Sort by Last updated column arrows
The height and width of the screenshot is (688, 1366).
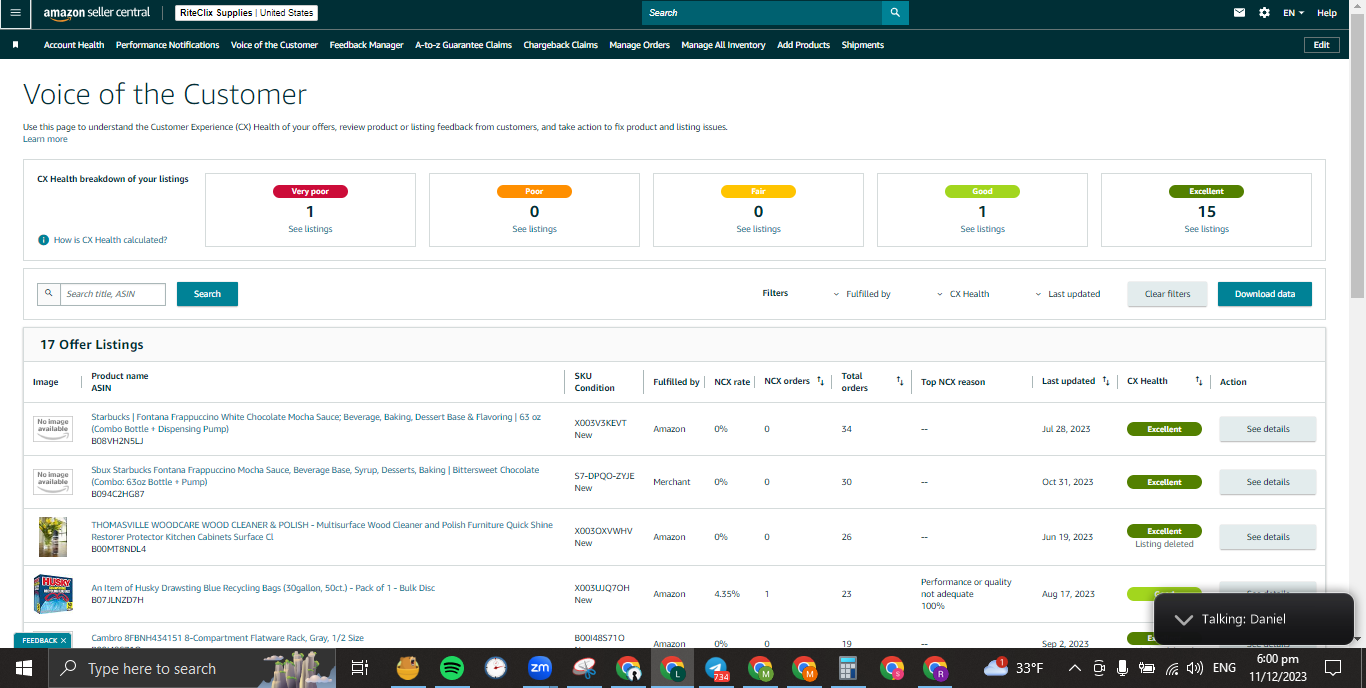[1105, 381]
